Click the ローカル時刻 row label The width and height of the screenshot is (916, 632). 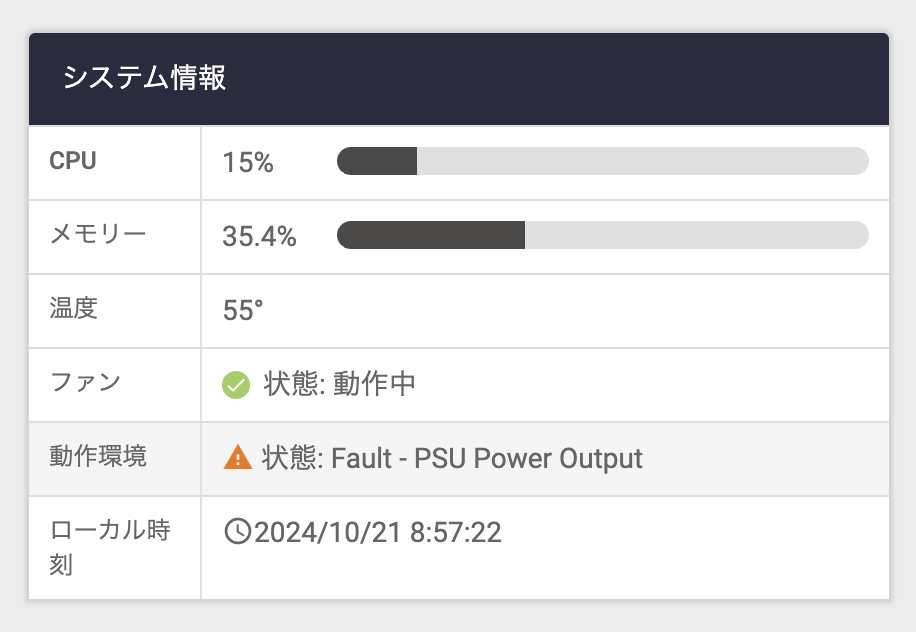(x=110, y=547)
